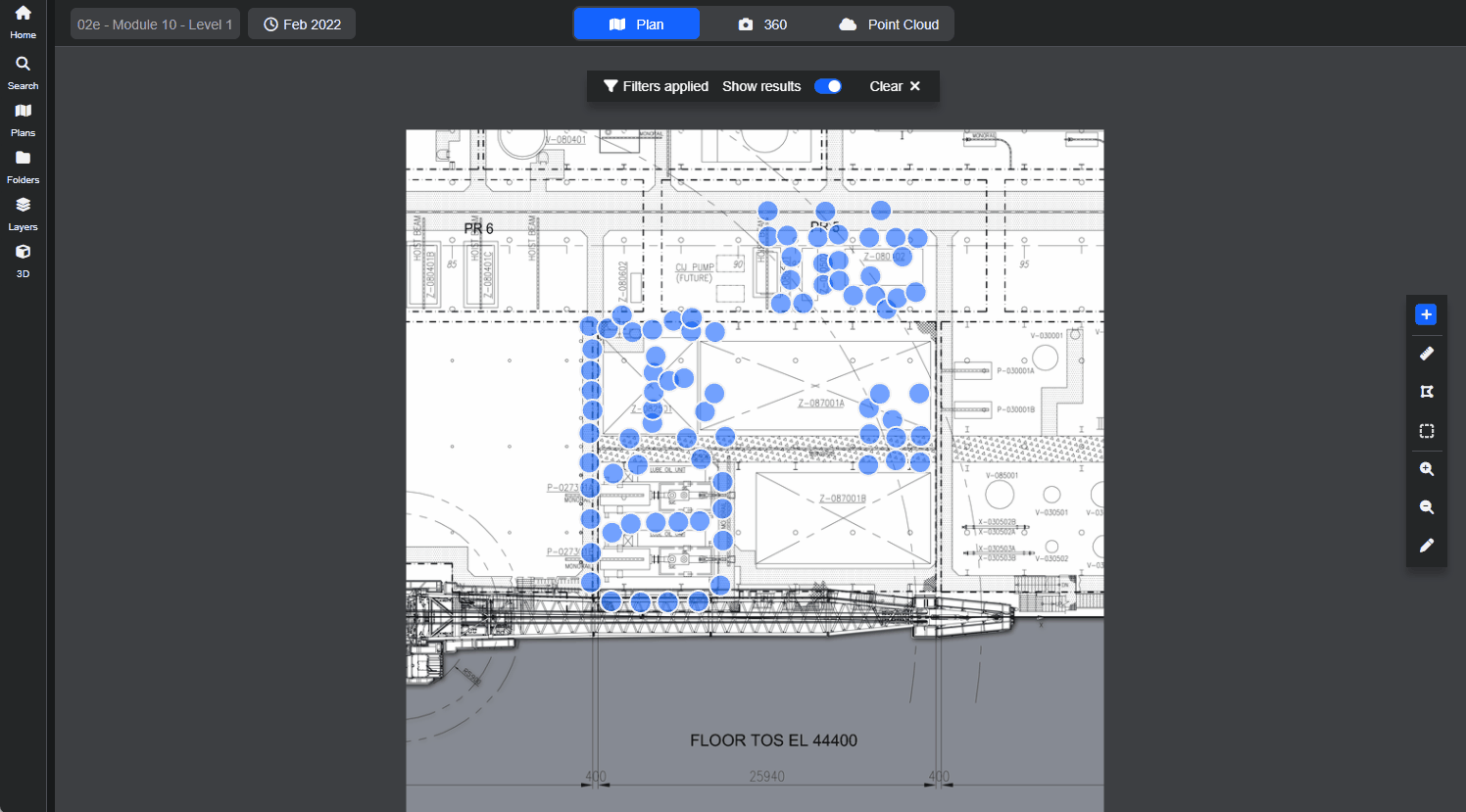The width and height of the screenshot is (1466, 812).
Task: Go to Home in the sidebar
Action: pos(23,23)
